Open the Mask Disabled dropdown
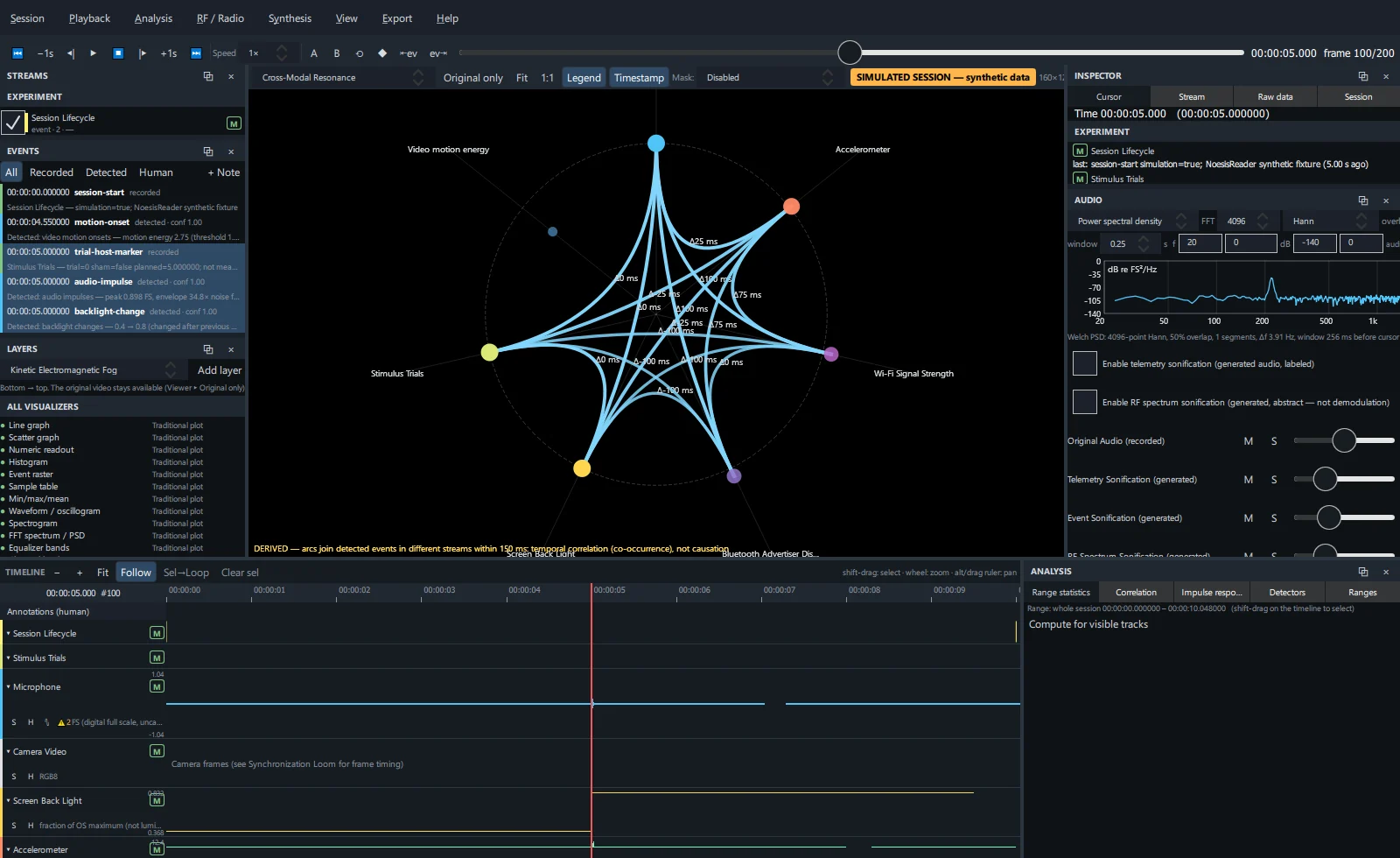Screen dimensions: 1400x858 click(x=769, y=78)
